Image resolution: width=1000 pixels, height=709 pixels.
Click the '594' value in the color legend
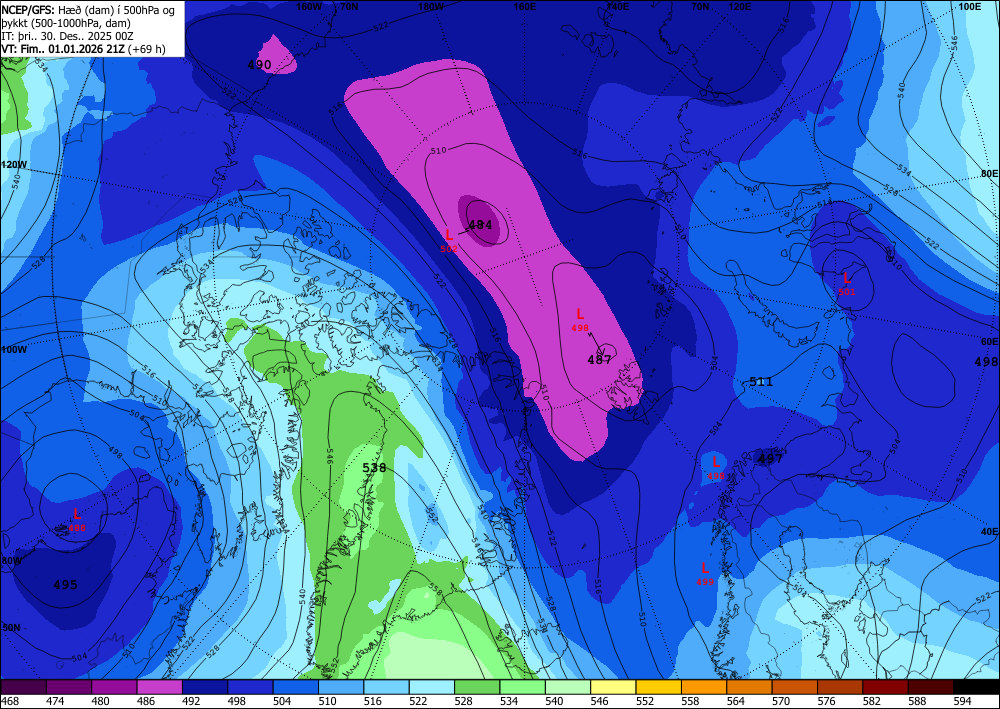(963, 701)
